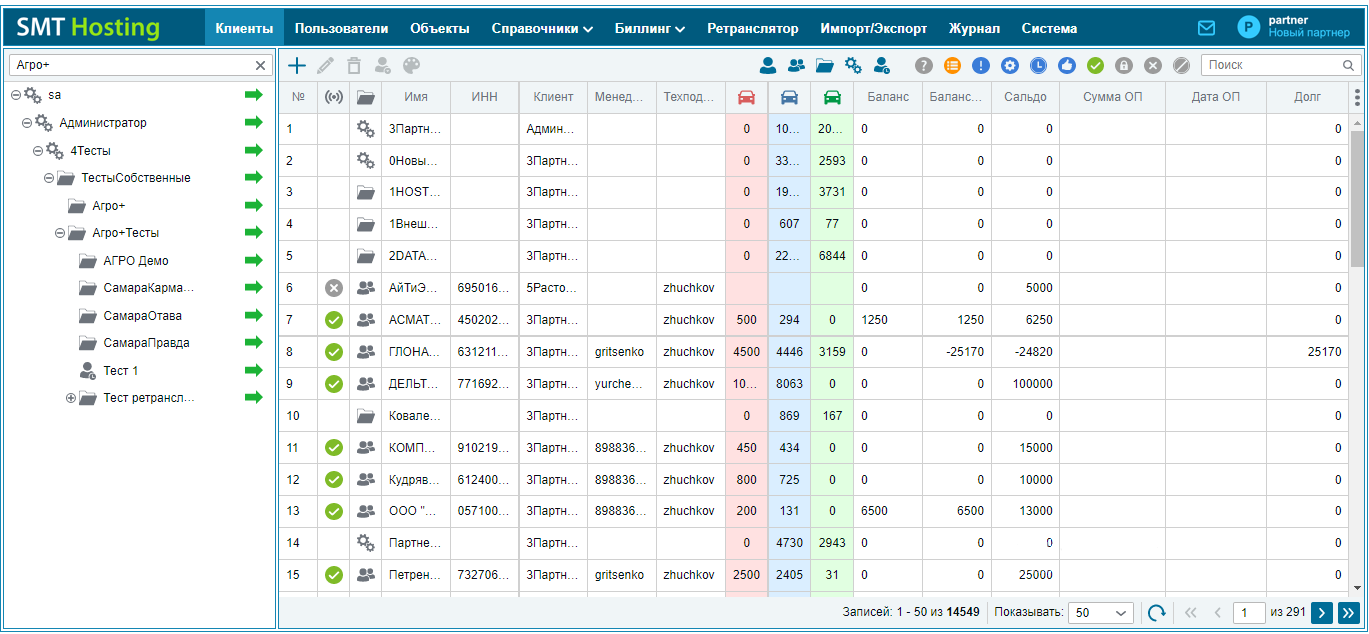
Task: Filter by open folder icon in toolbar
Action: point(824,65)
